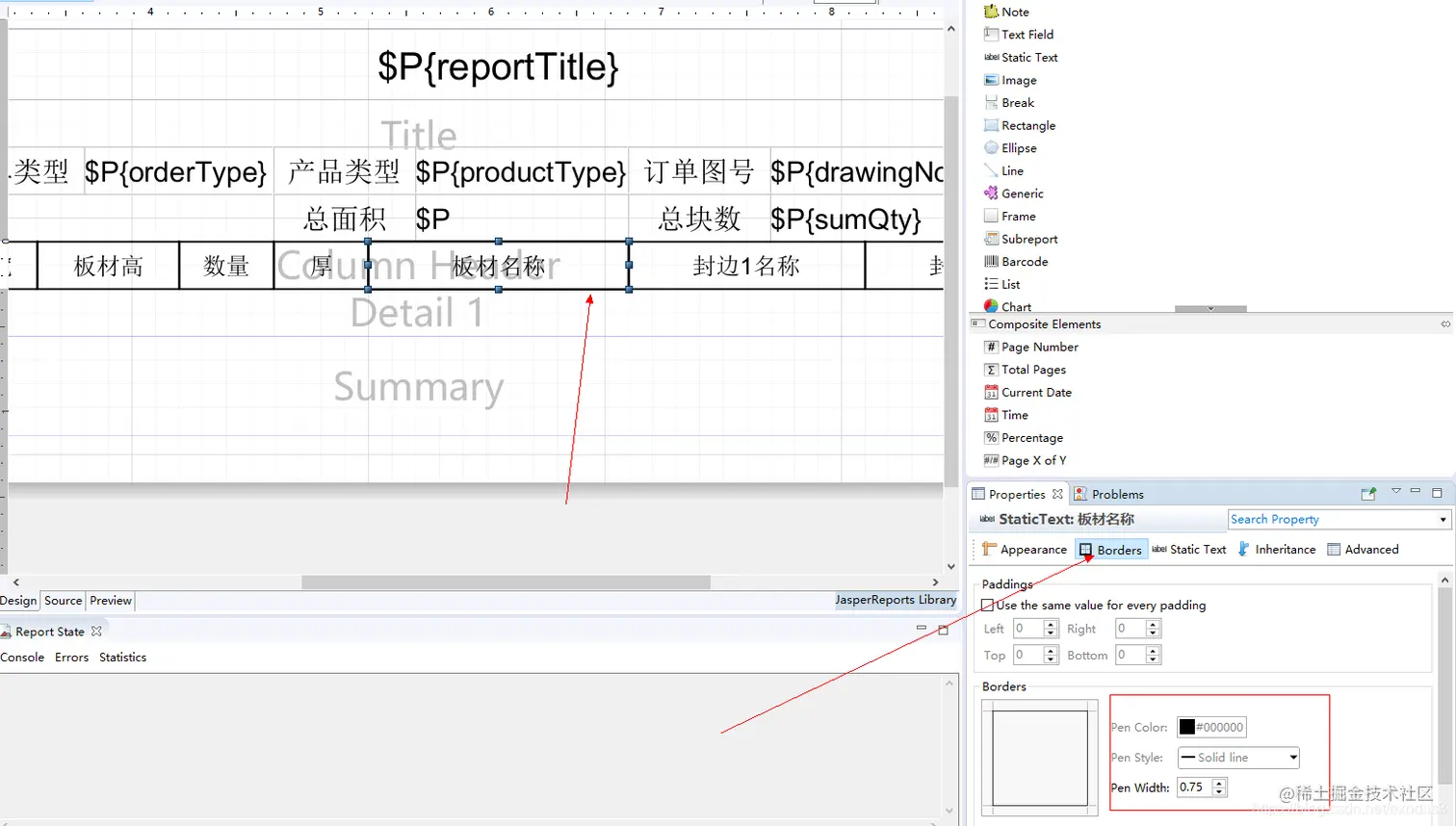Screen dimensions: 1456x826
Task: Open the Static Text properties tab
Action: tap(1188, 550)
